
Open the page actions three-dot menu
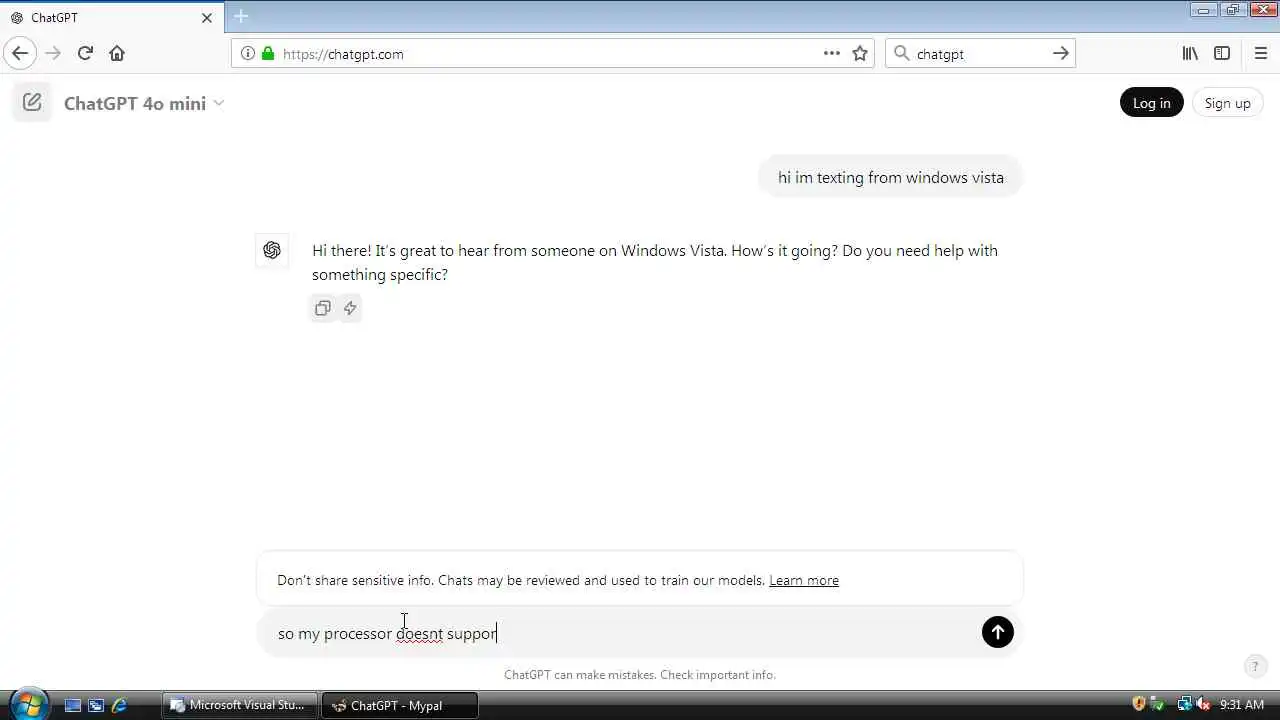point(832,54)
